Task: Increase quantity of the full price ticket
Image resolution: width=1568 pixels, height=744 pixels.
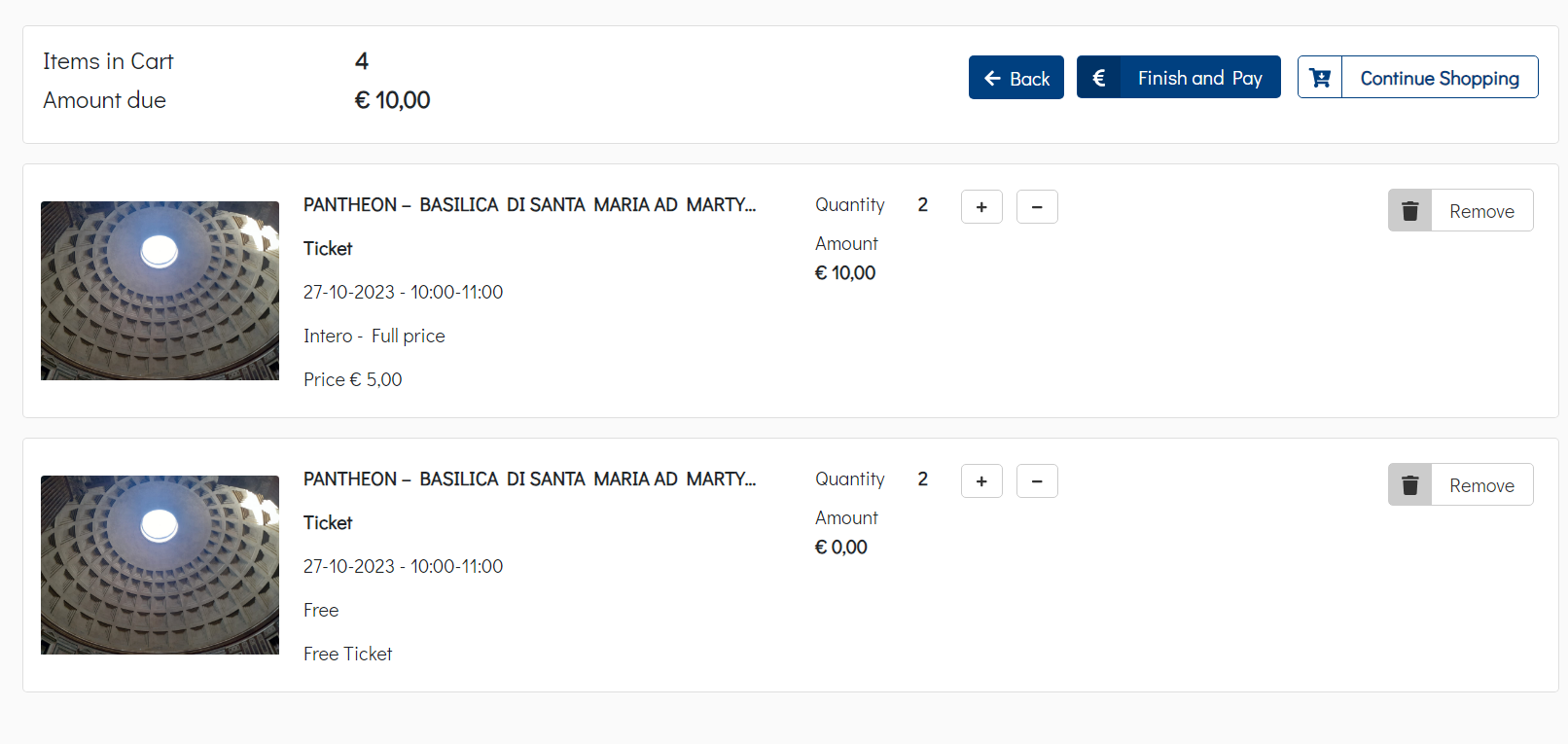Action: pyautogui.click(x=981, y=207)
